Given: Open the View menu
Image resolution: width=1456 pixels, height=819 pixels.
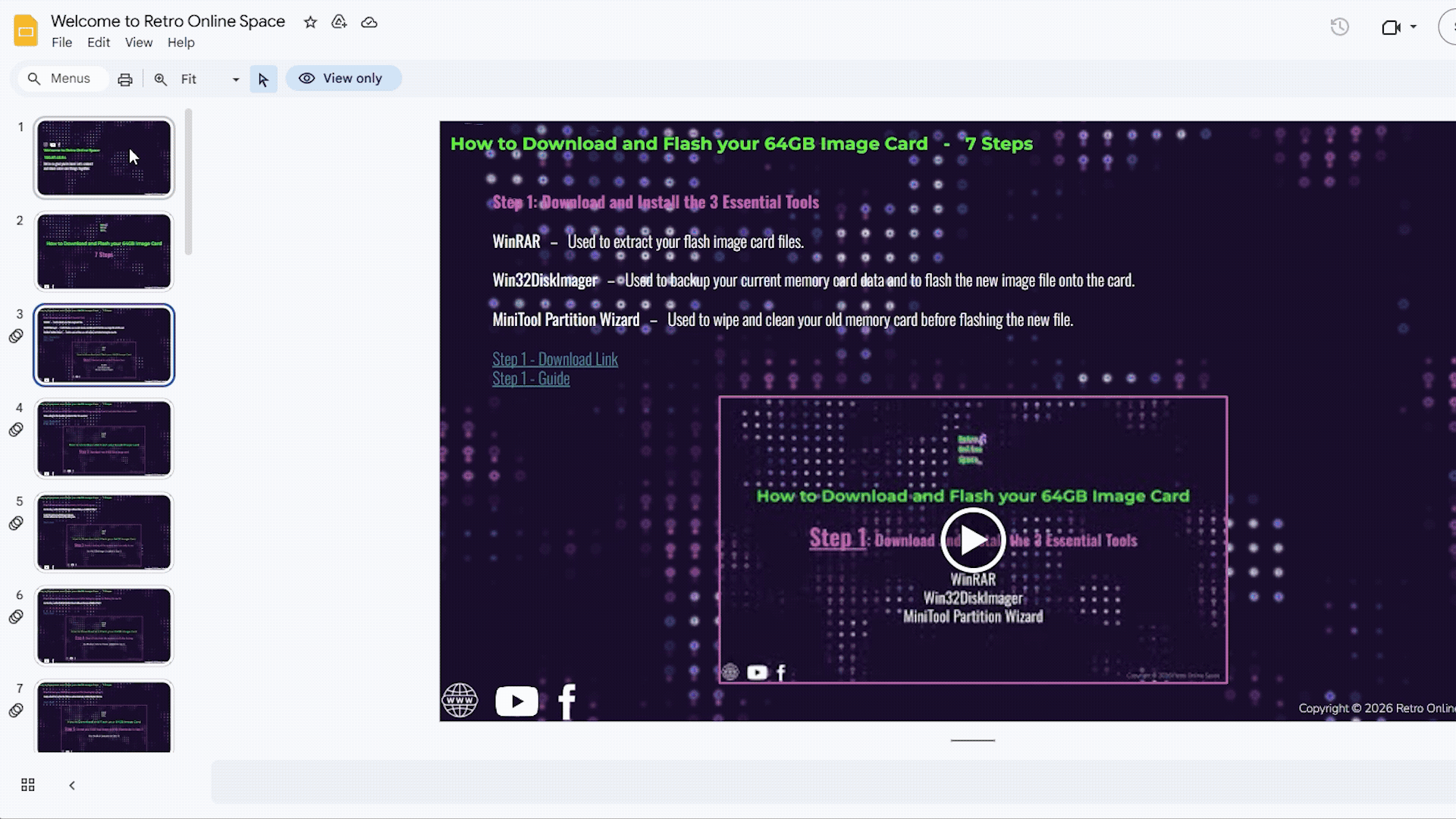Looking at the screenshot, I should pos(138,42).
